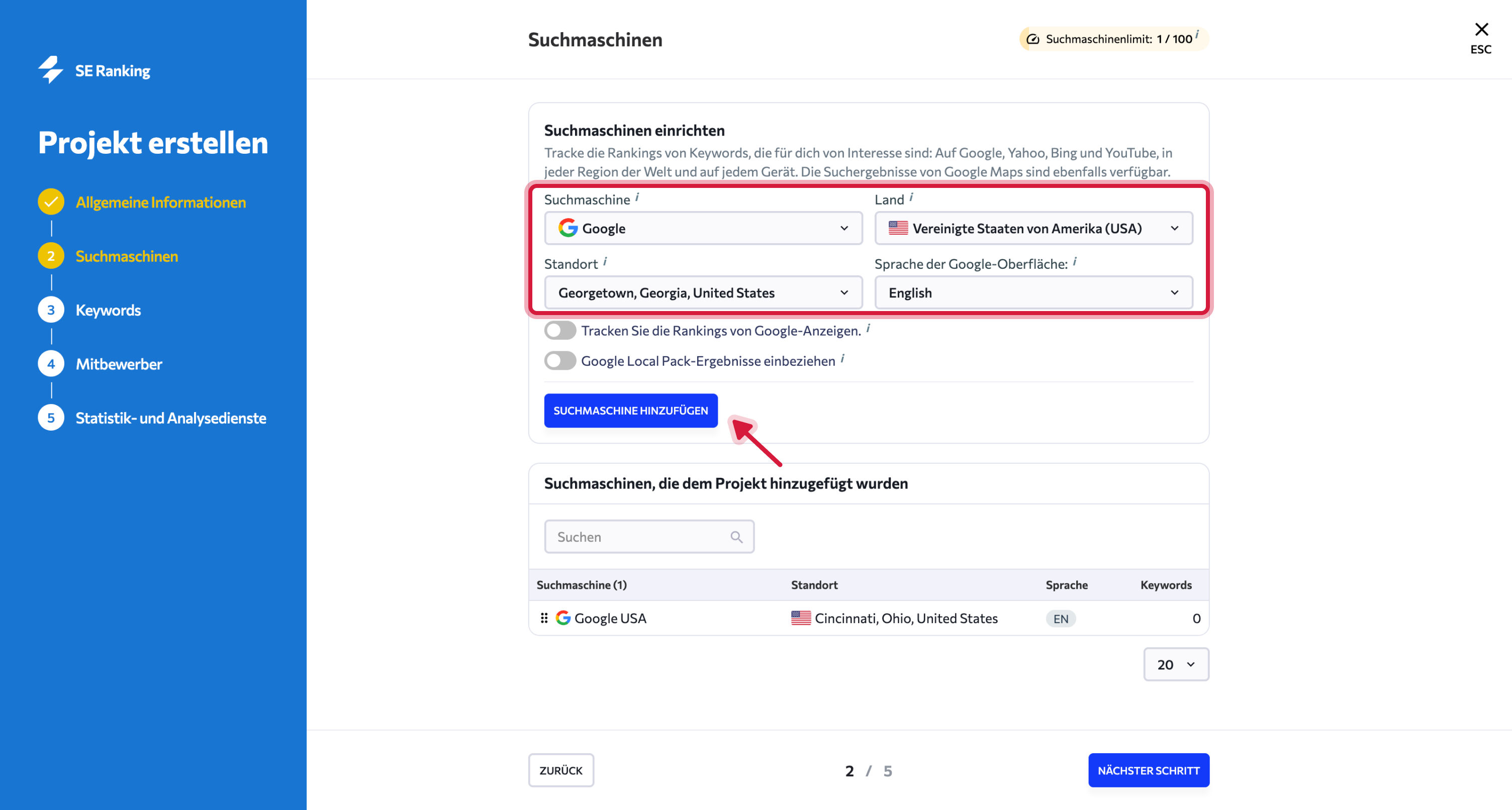Click the Keywords column header
The width and height of the screenshot is (1512, 810).
click(x=1166, y=585)
